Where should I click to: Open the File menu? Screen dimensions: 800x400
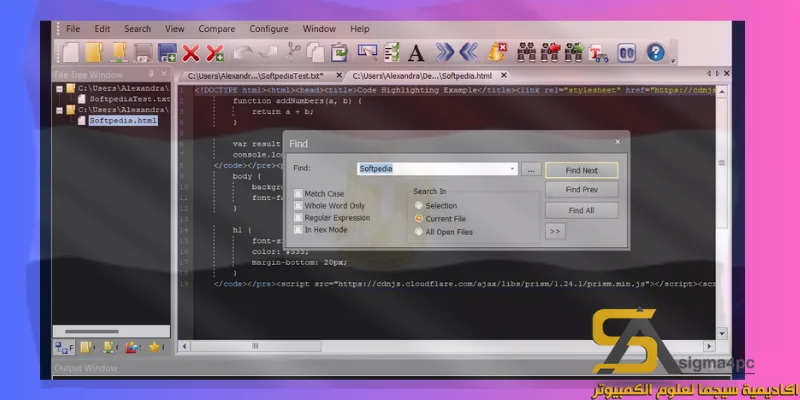pyautogui.click(x=73, y=29)
